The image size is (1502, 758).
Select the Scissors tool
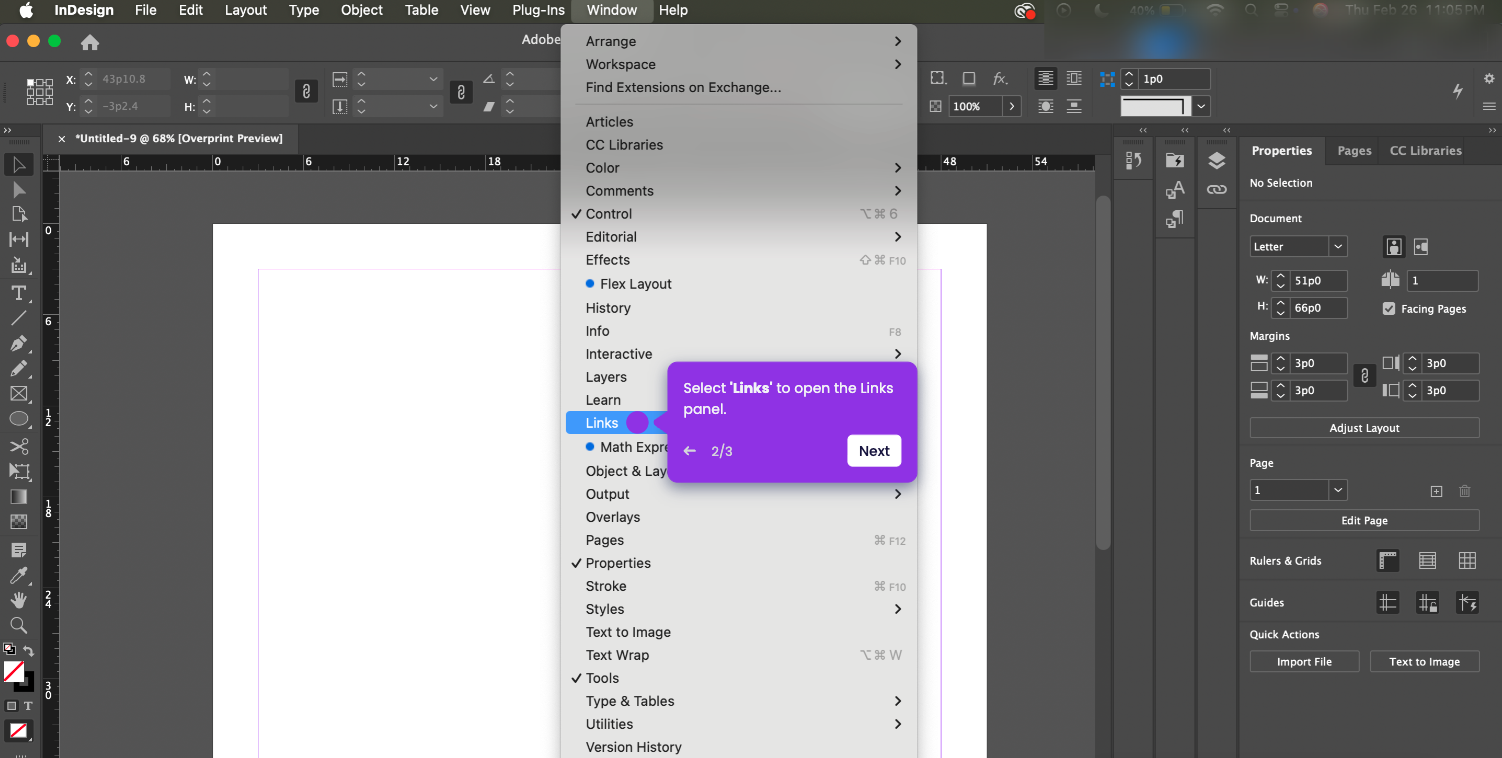pyautogui.click(x=19, y=446)
